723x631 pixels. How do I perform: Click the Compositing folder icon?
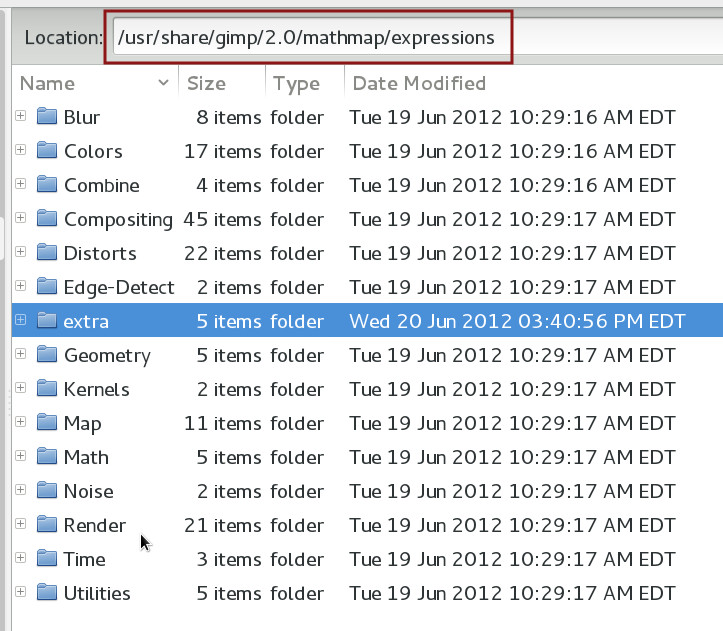[x=47, y=218]
